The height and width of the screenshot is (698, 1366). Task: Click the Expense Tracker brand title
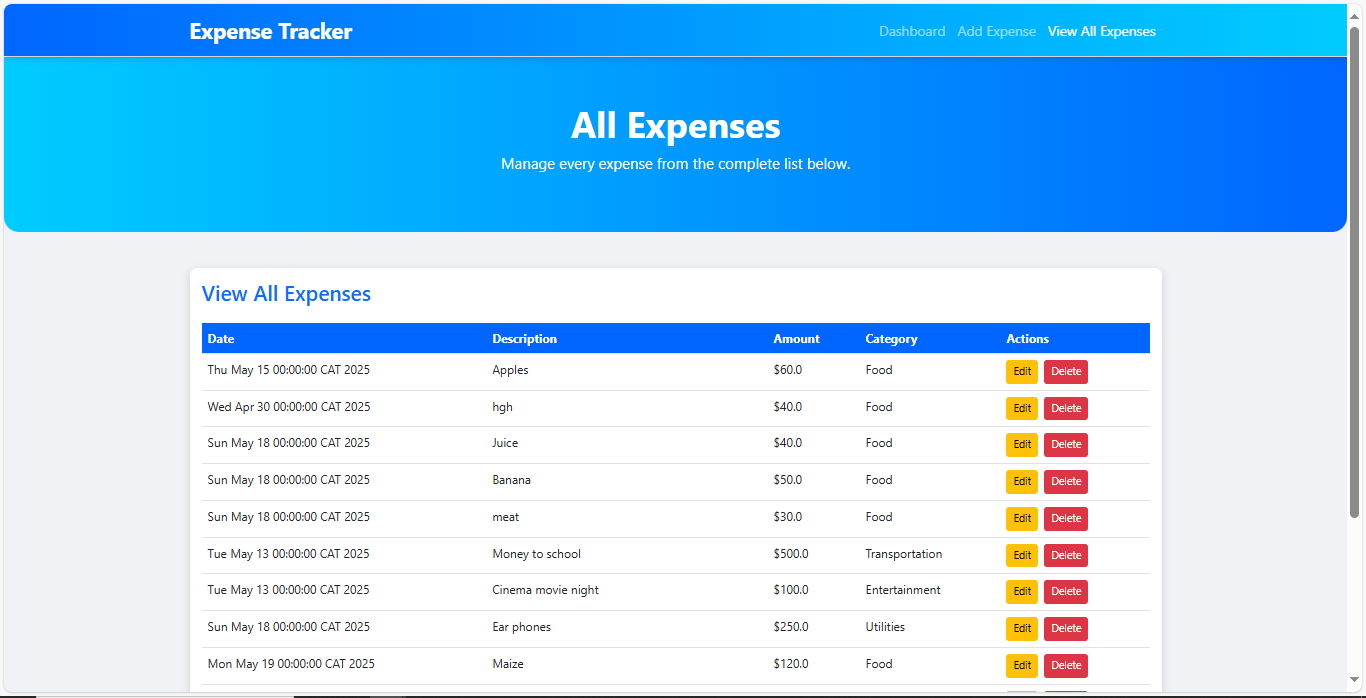point(270,31)
